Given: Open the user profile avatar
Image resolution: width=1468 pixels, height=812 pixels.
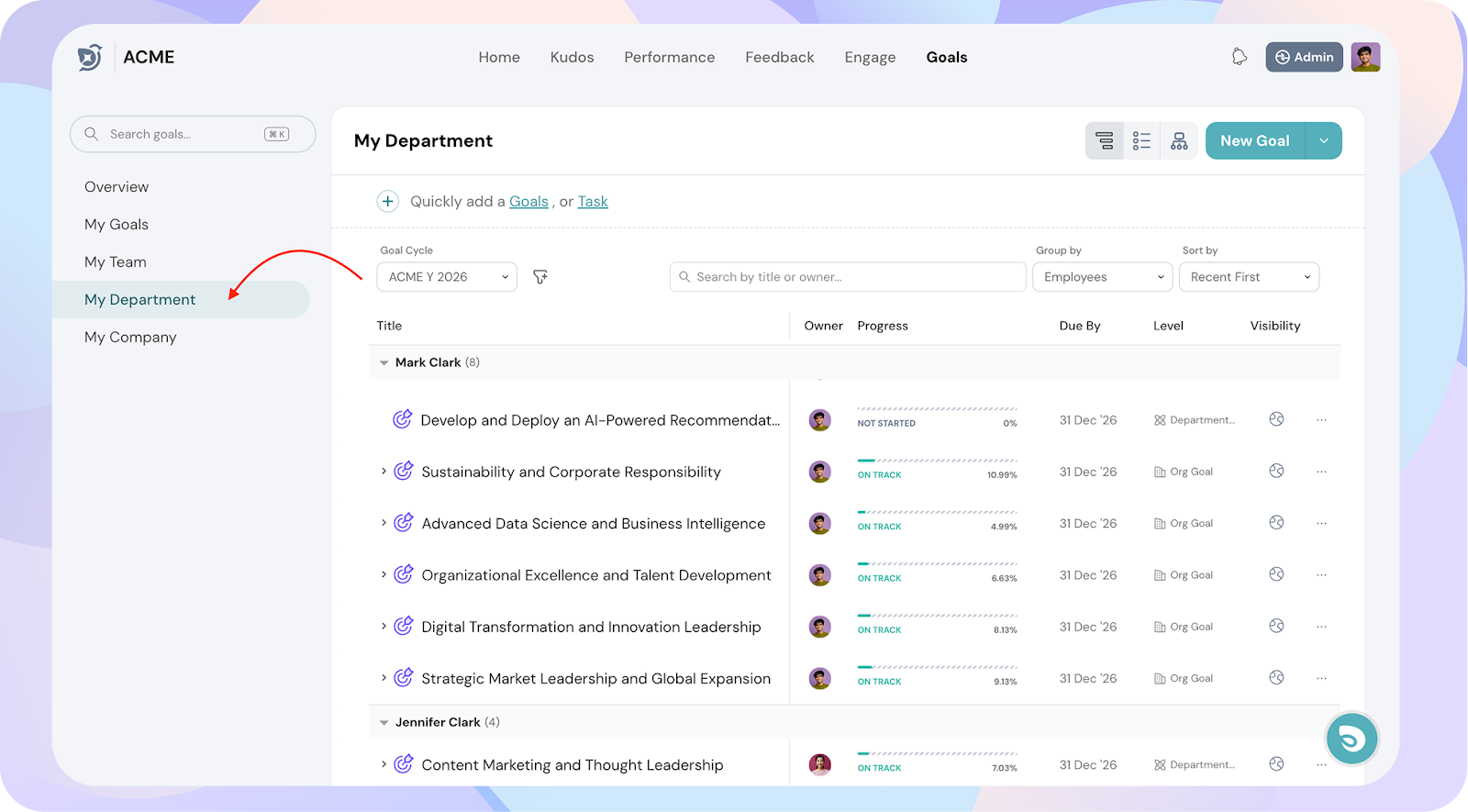Looking at the screenshot, I should click(x=1365, y=57).
